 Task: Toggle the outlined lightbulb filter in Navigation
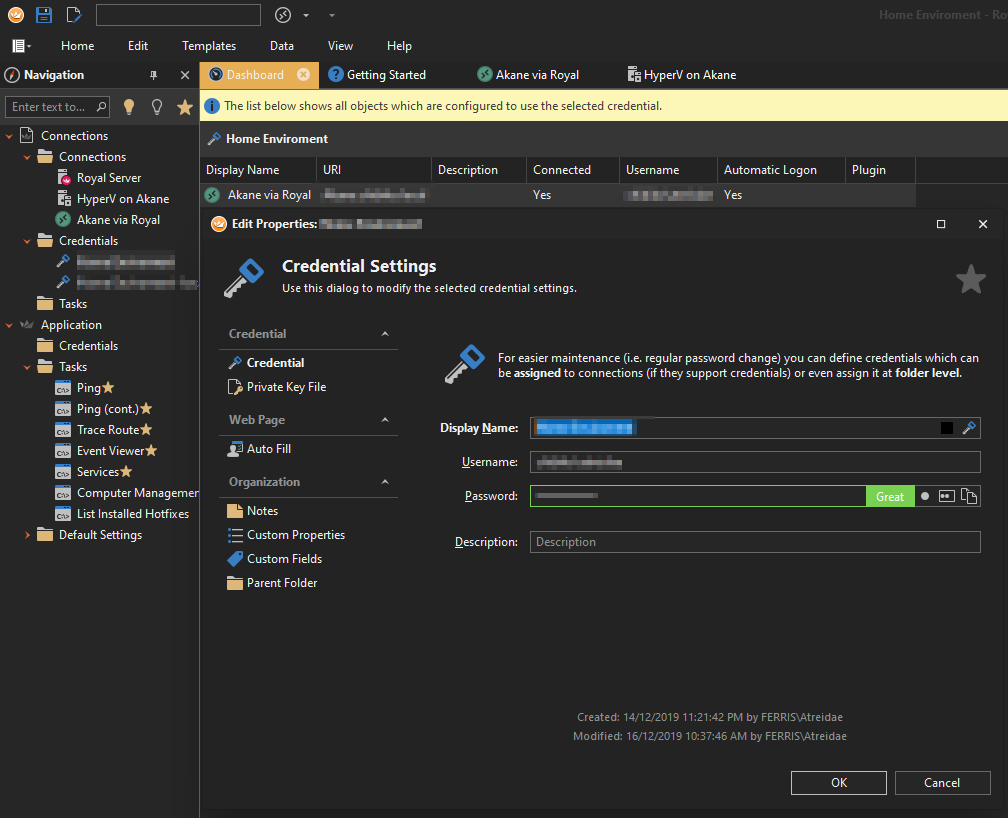point(157,107)
